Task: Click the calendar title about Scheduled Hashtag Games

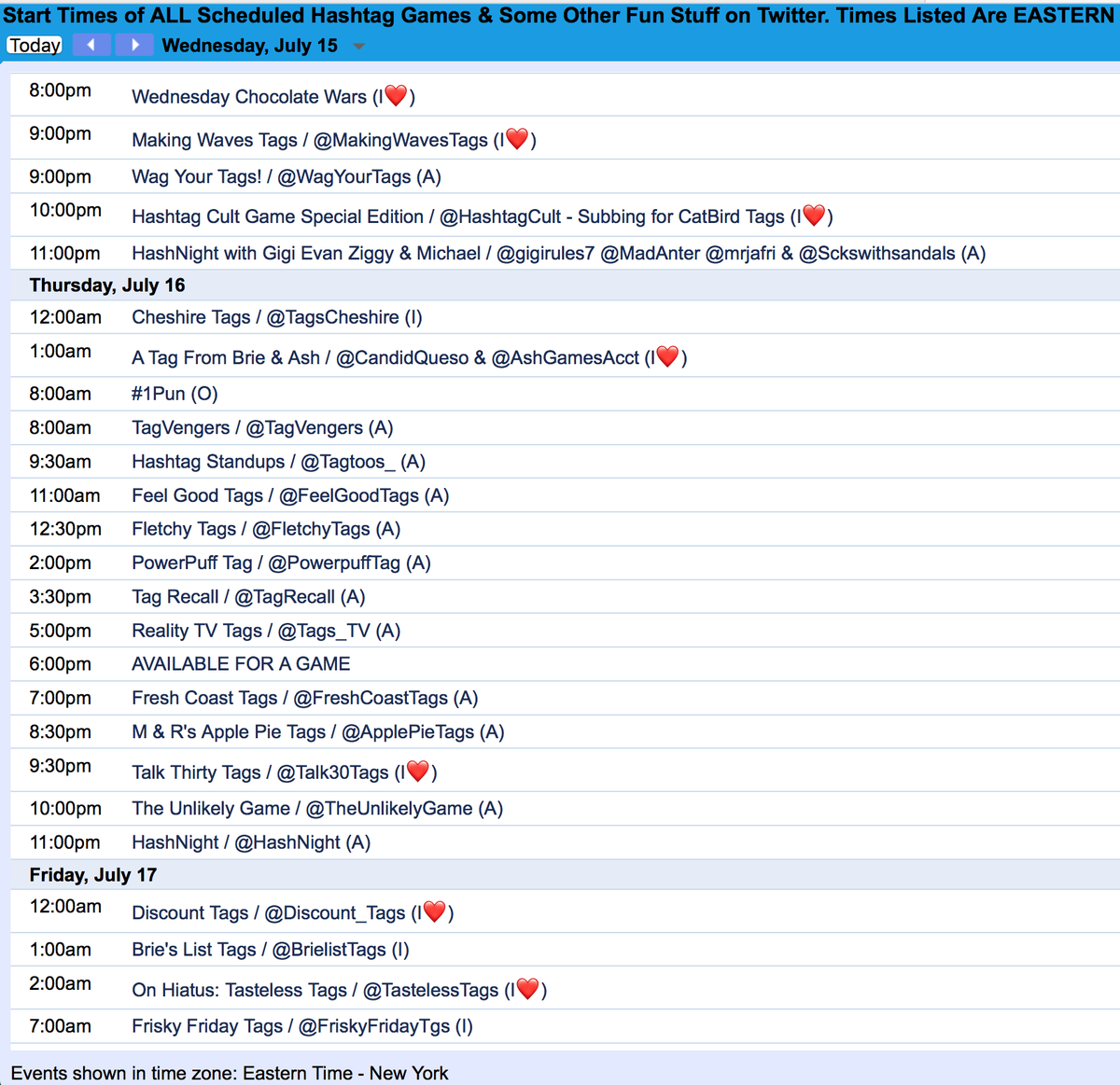Action: tap(559, 15)
